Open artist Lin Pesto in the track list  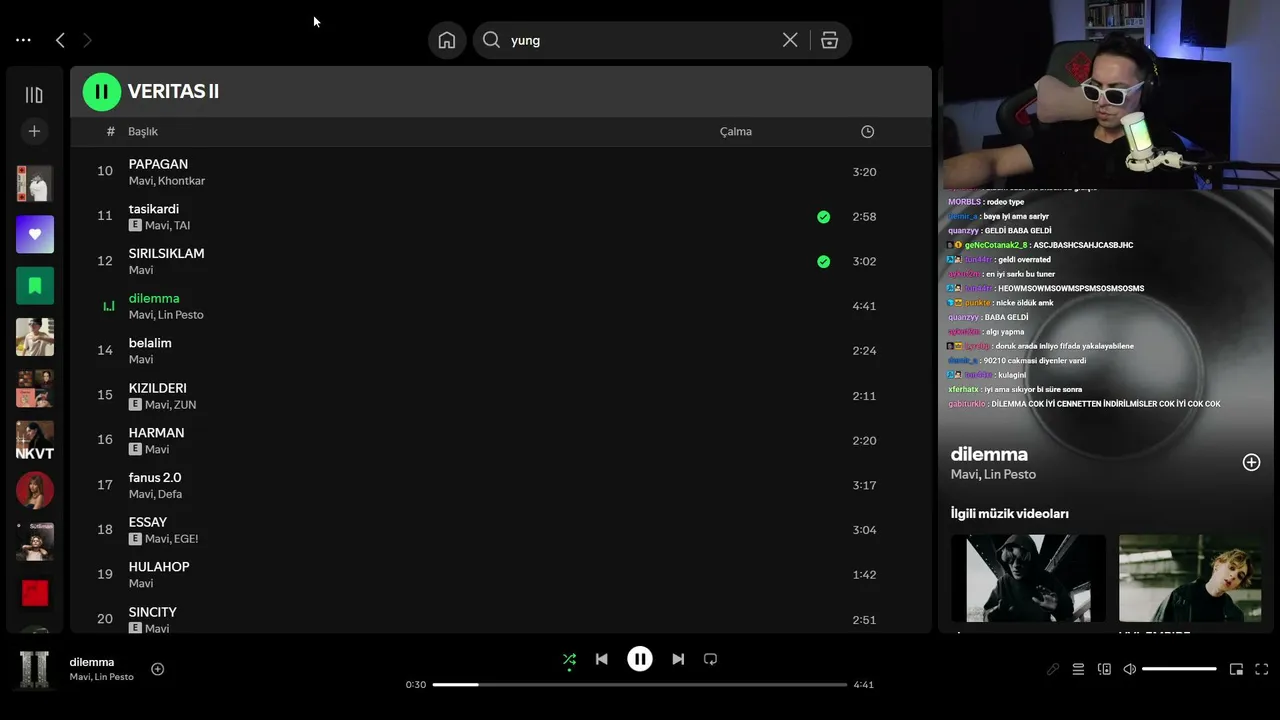pyautogui.click(x=181, y=315)
